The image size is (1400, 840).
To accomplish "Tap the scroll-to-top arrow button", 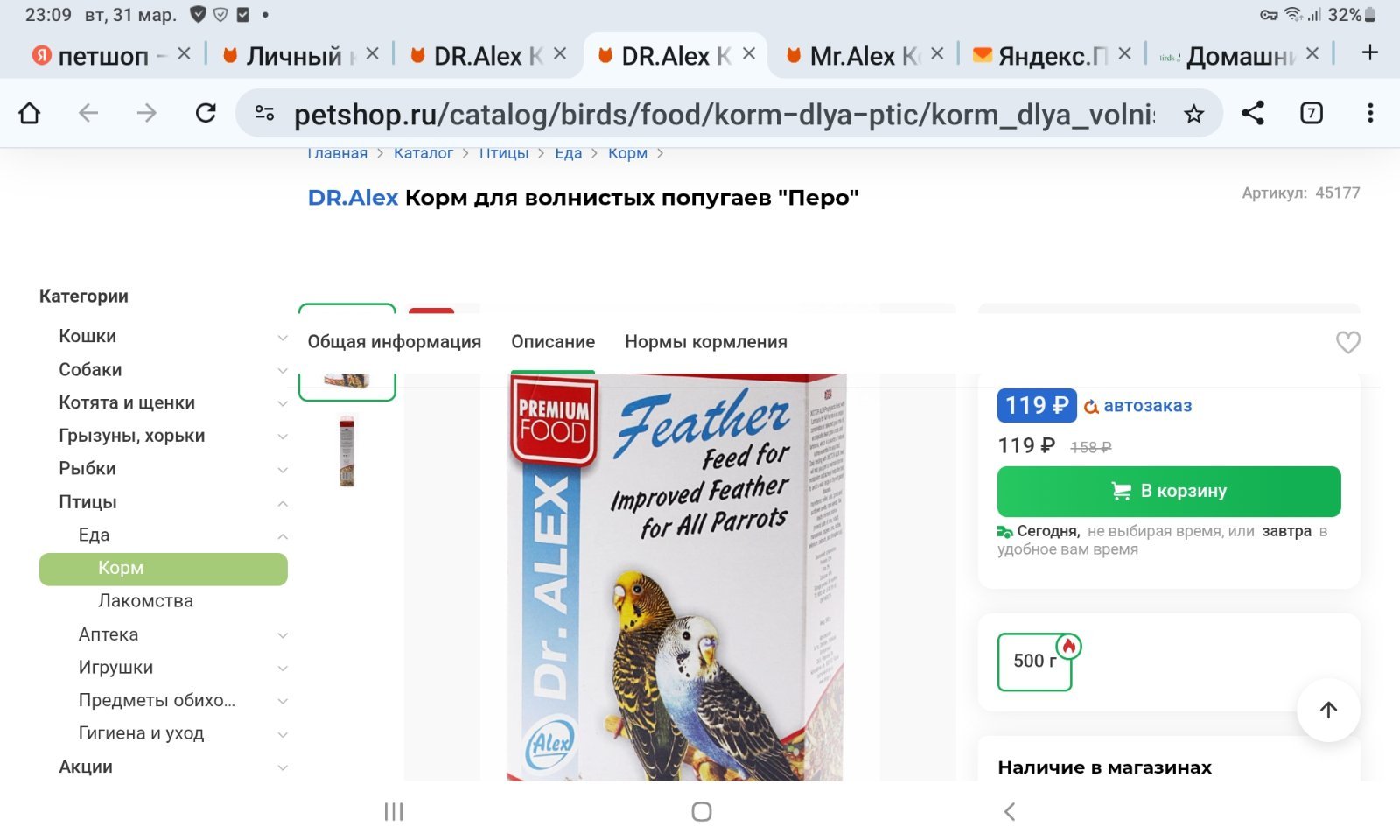I will coord(1328,710).
